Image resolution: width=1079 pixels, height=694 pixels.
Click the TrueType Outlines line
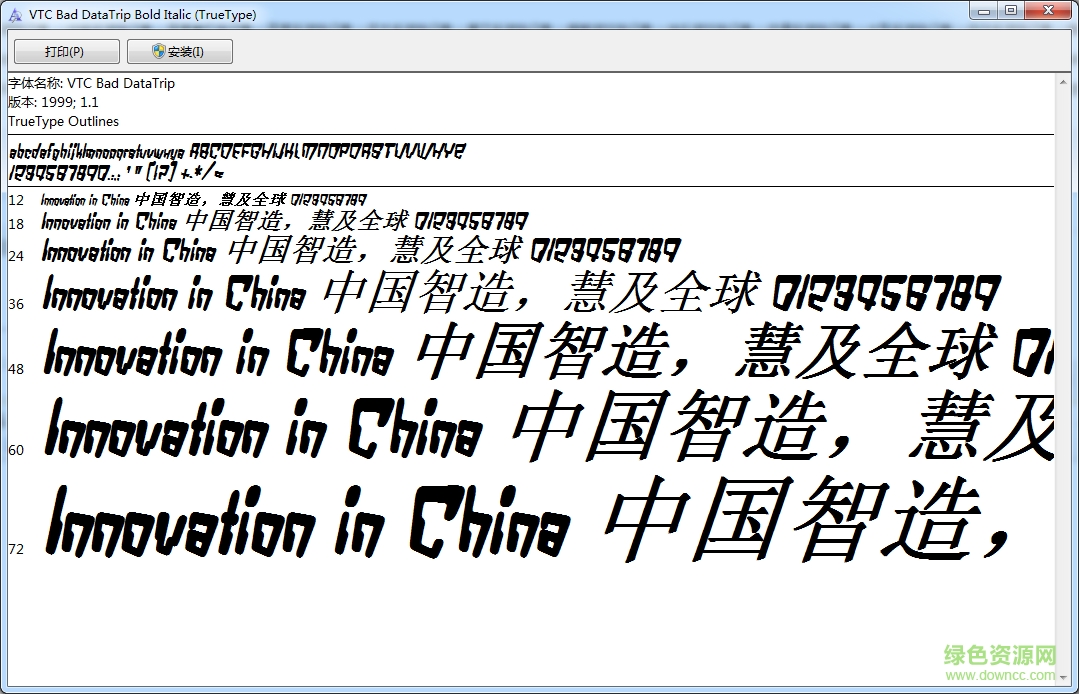(63, 122)
